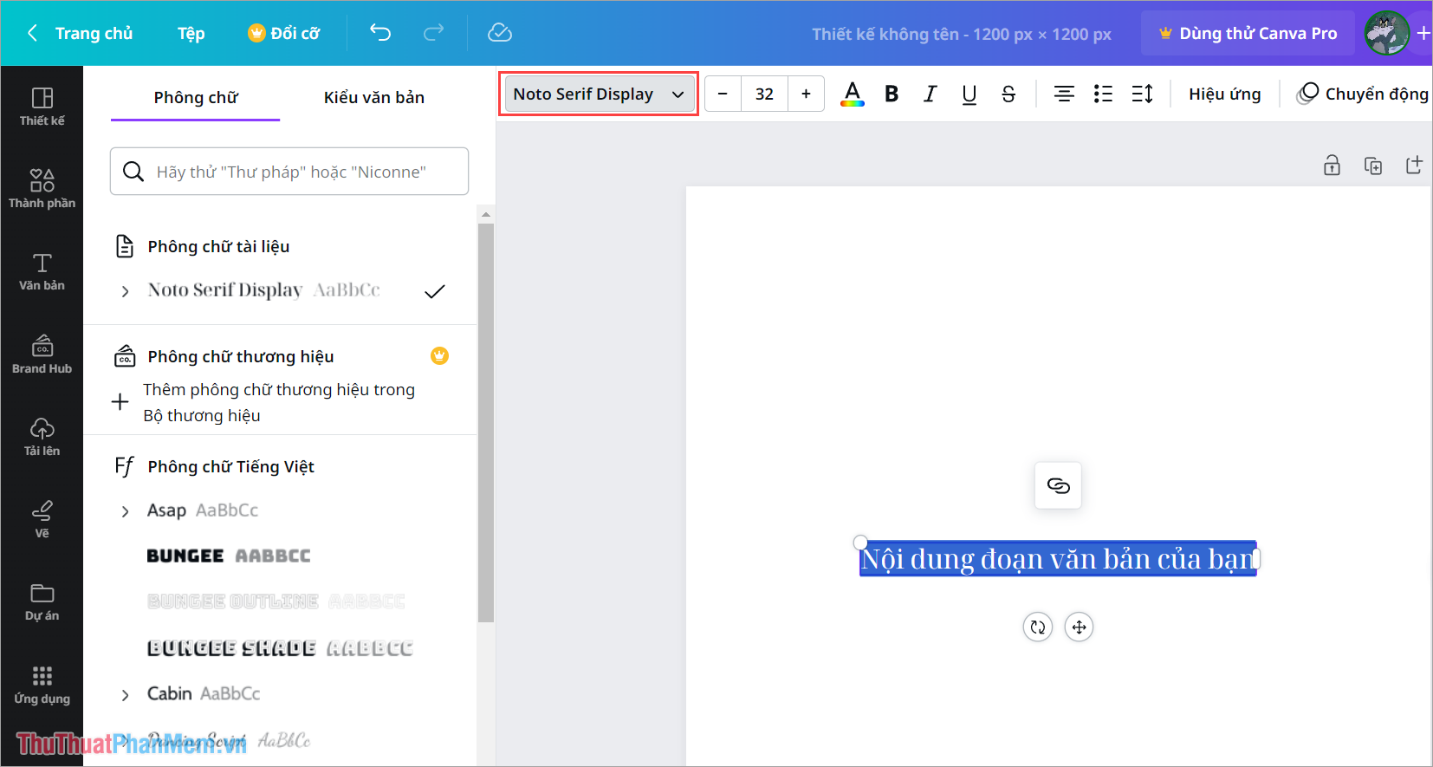Viewport: 1433px width, 767px height.
Task: Switch to the Kiểu văn bản tab
Action: pyautogui.click(x=374, y=97)
